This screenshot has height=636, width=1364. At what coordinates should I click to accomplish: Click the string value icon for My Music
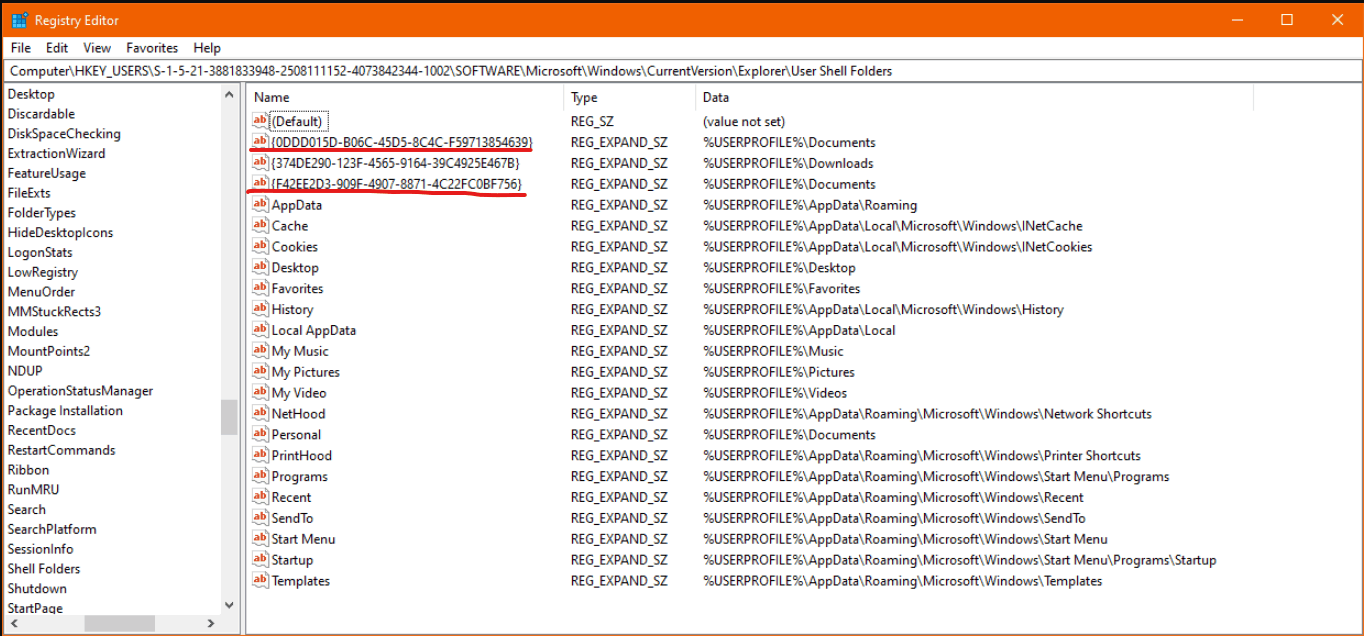260,351
